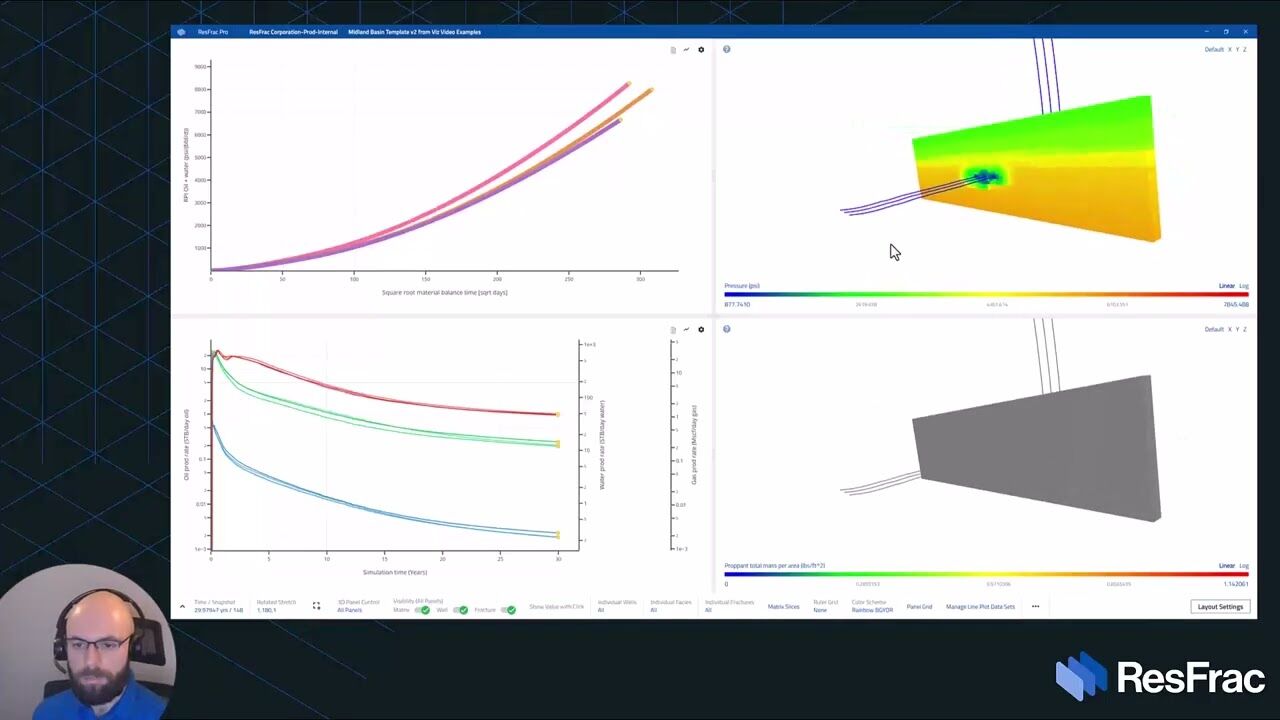Set Y view in proppant panel
The image size is (1280, 720).
1238,329
